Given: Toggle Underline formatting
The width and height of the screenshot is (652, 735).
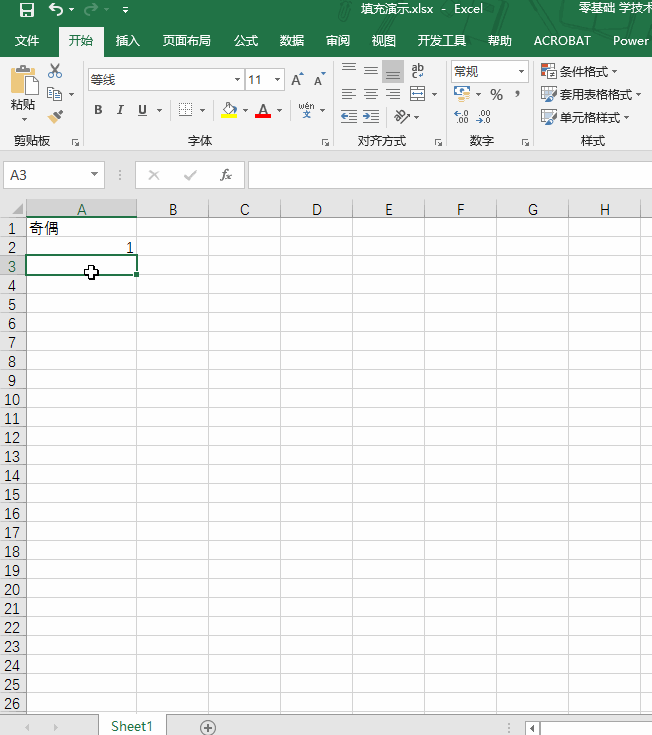Looking at the screenshot, I should coord(142,110).
